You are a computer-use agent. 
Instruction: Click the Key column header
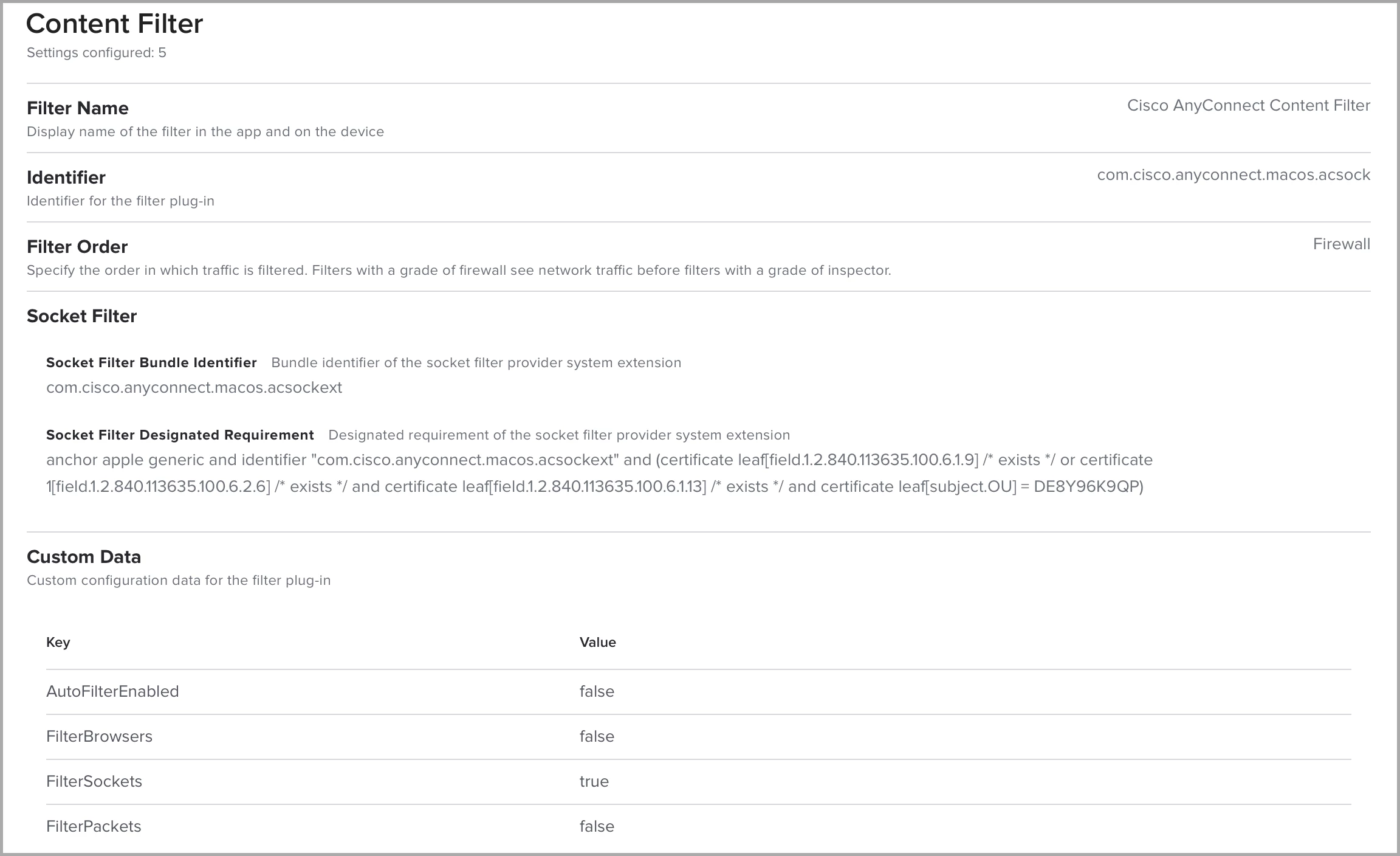tap(58, 643)
